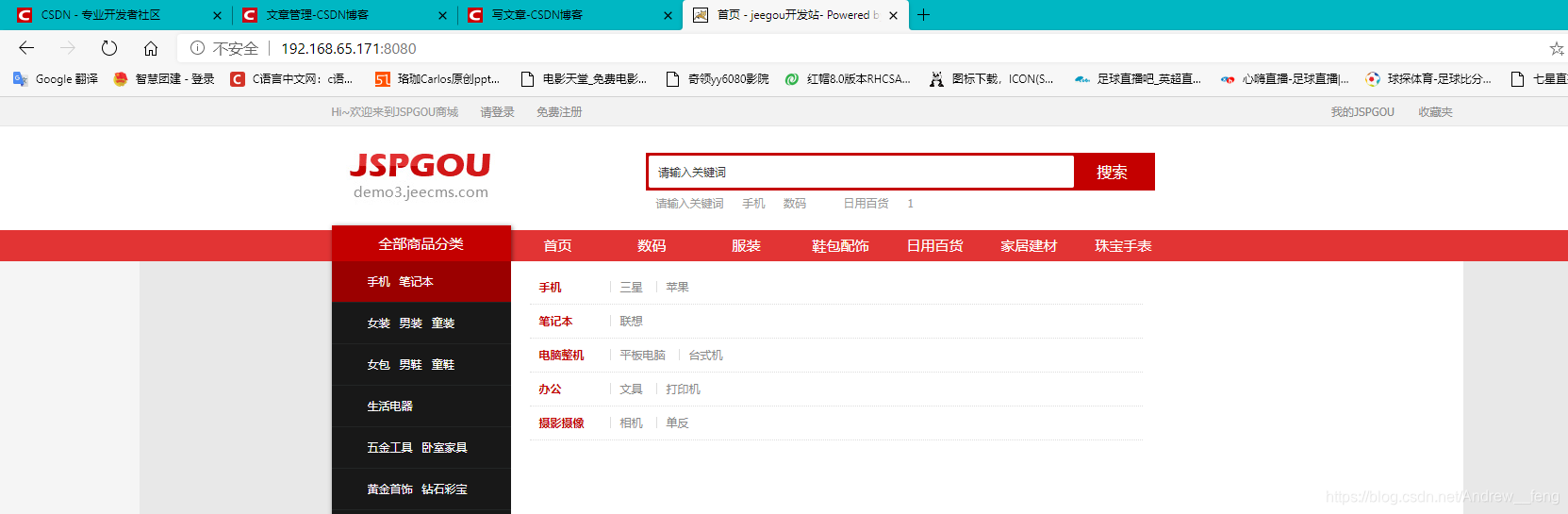Viewport: 1568px width, 514px height.
Task: Click the address bar URL
Action: pyautogui.click(x=349, y=48)
